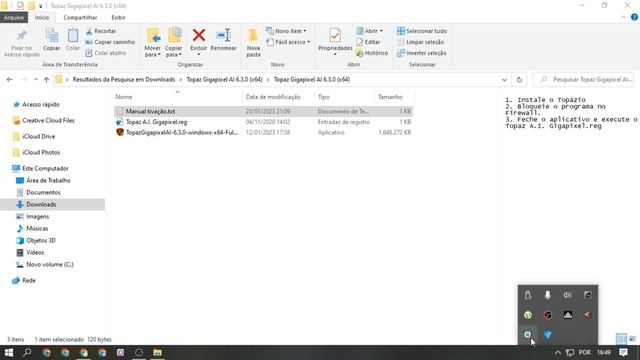Switch to details view layout icon
The width and height of the screenshot is (640, 360).
pos(621,339)
